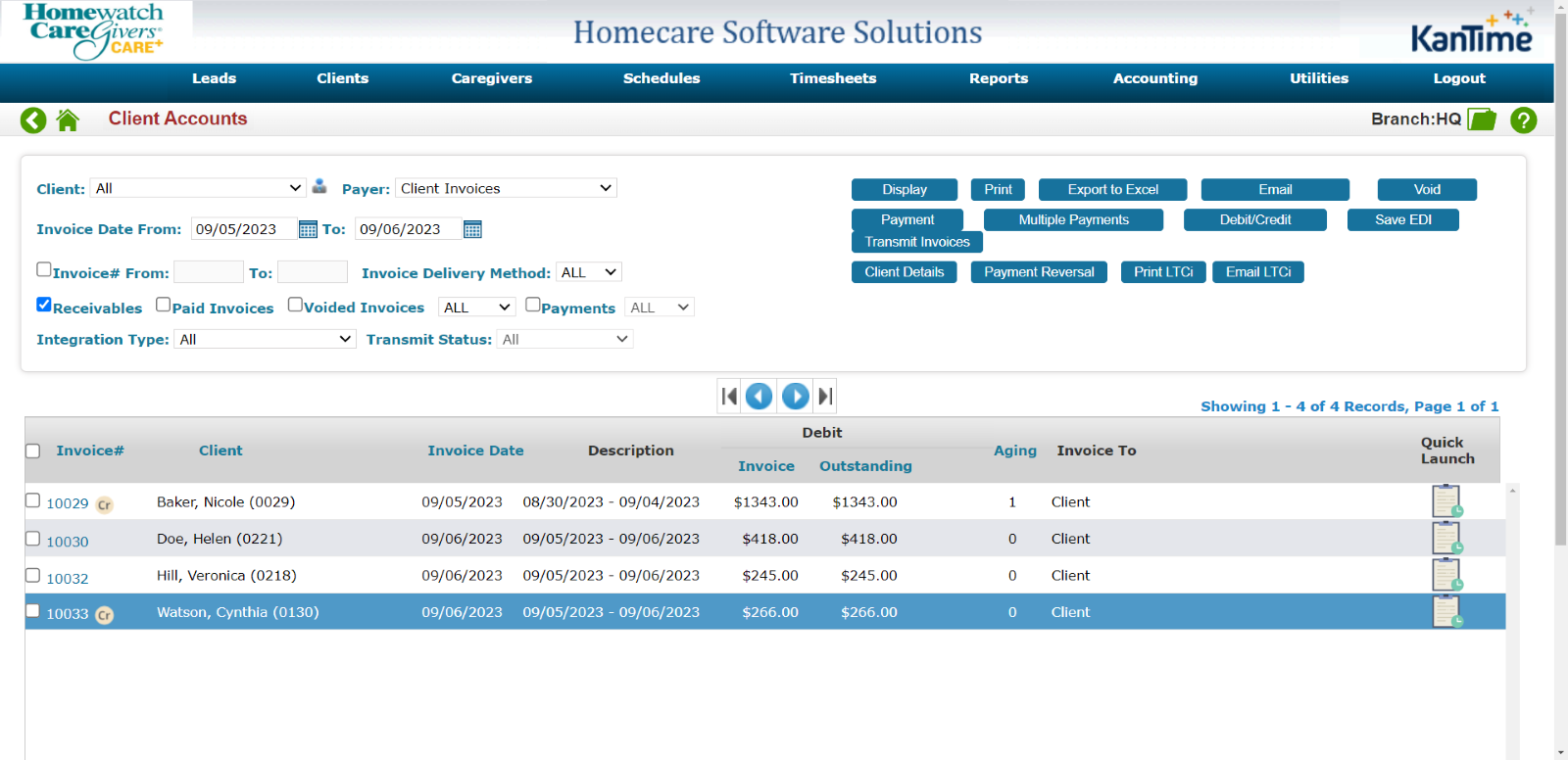Select the Hill, Veronica invoice checkbox
This screenshot has width=1568, height=760.
32,575
